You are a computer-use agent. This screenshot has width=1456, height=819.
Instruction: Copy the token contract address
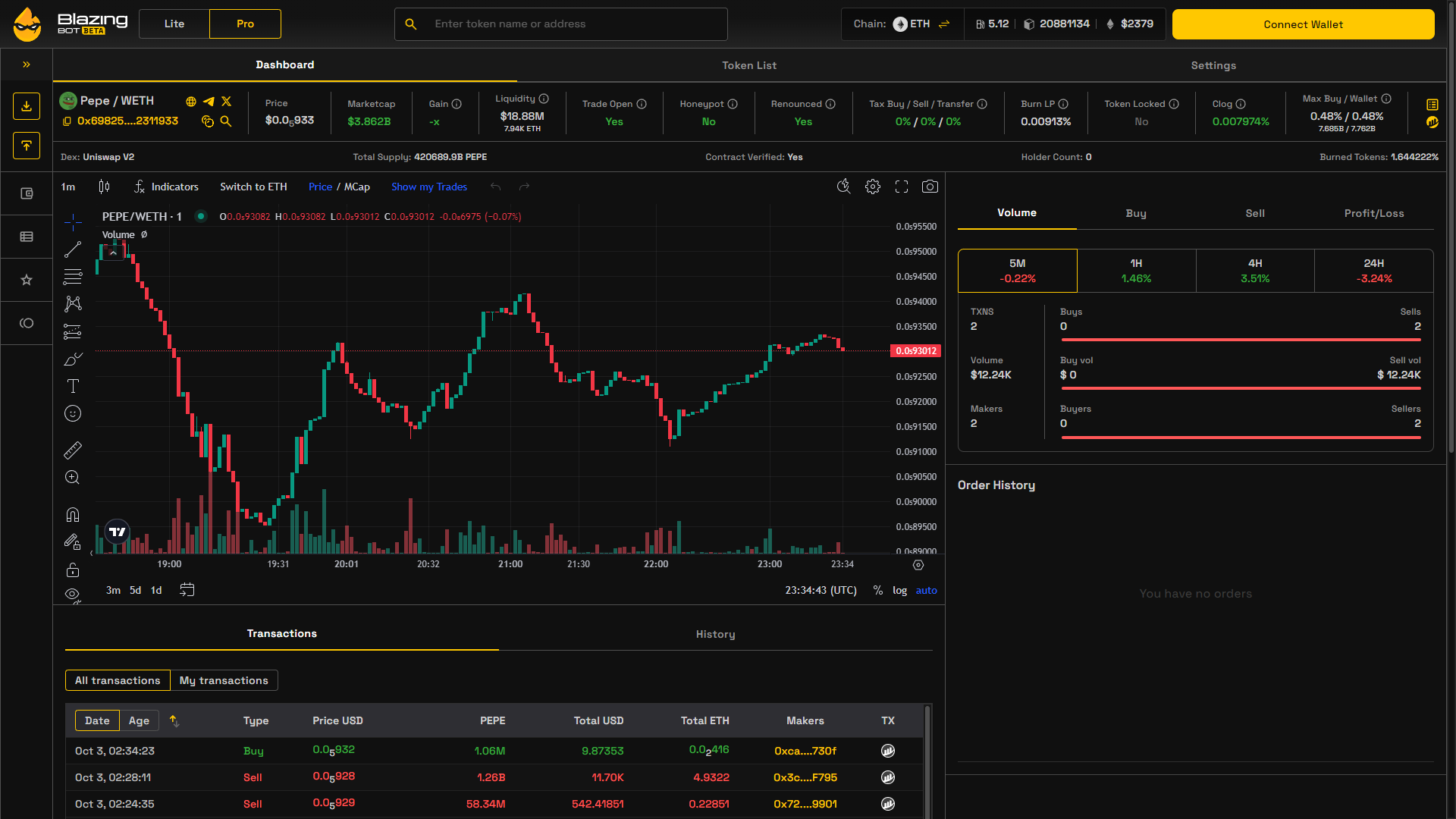tap(67, 121)
